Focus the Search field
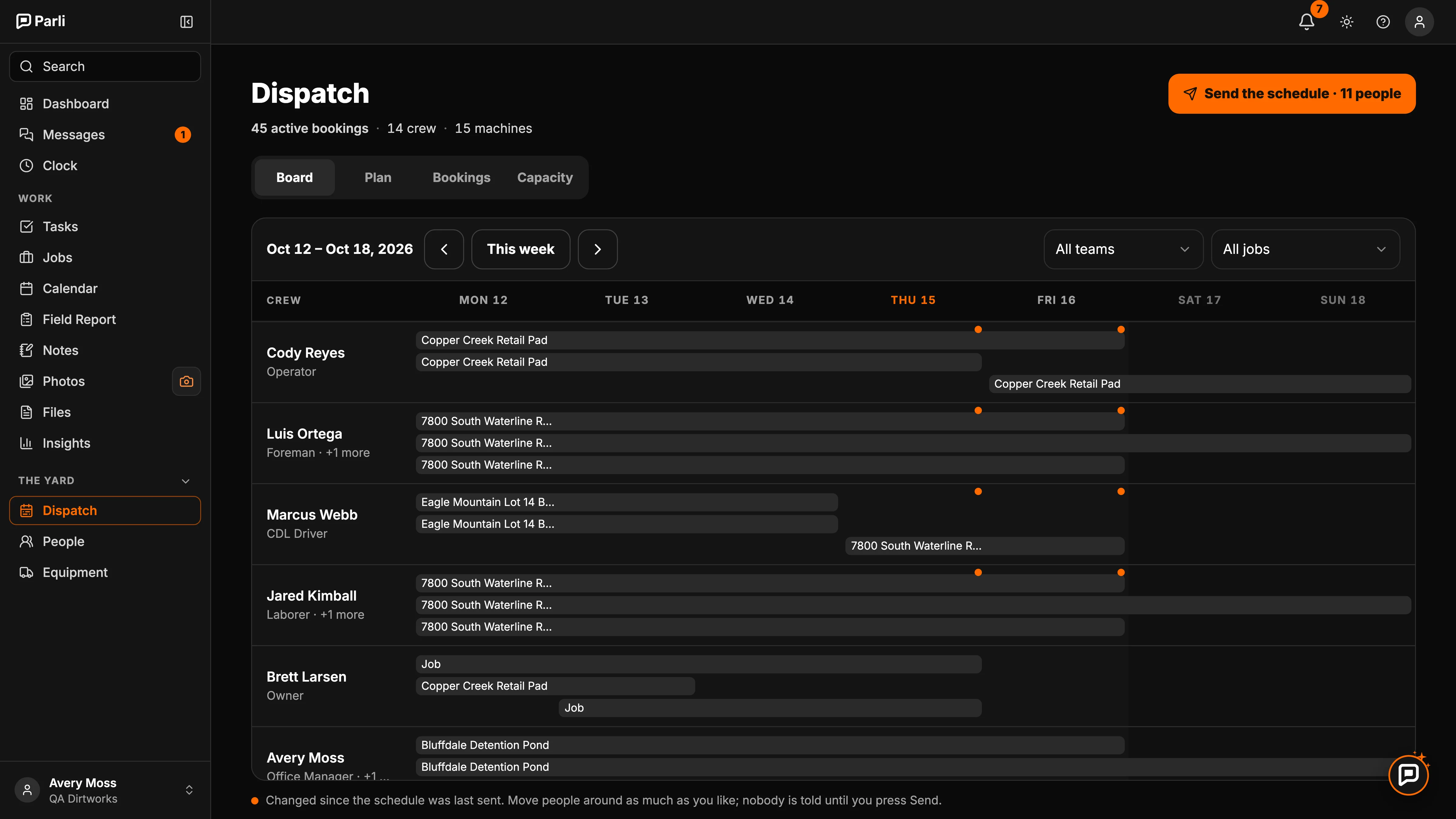The image size is (1456, 819). [105, 67]
